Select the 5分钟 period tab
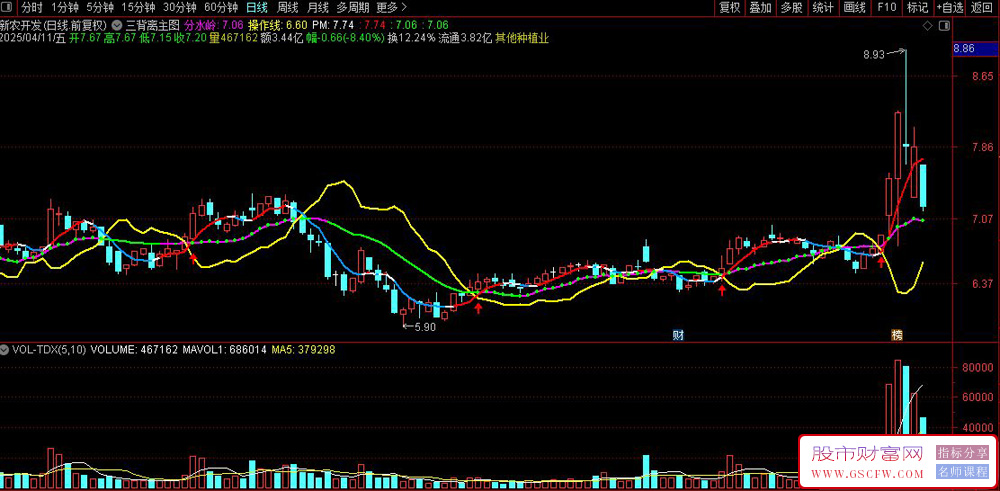This screenshot has height=491, width=1000. [100, 8]
